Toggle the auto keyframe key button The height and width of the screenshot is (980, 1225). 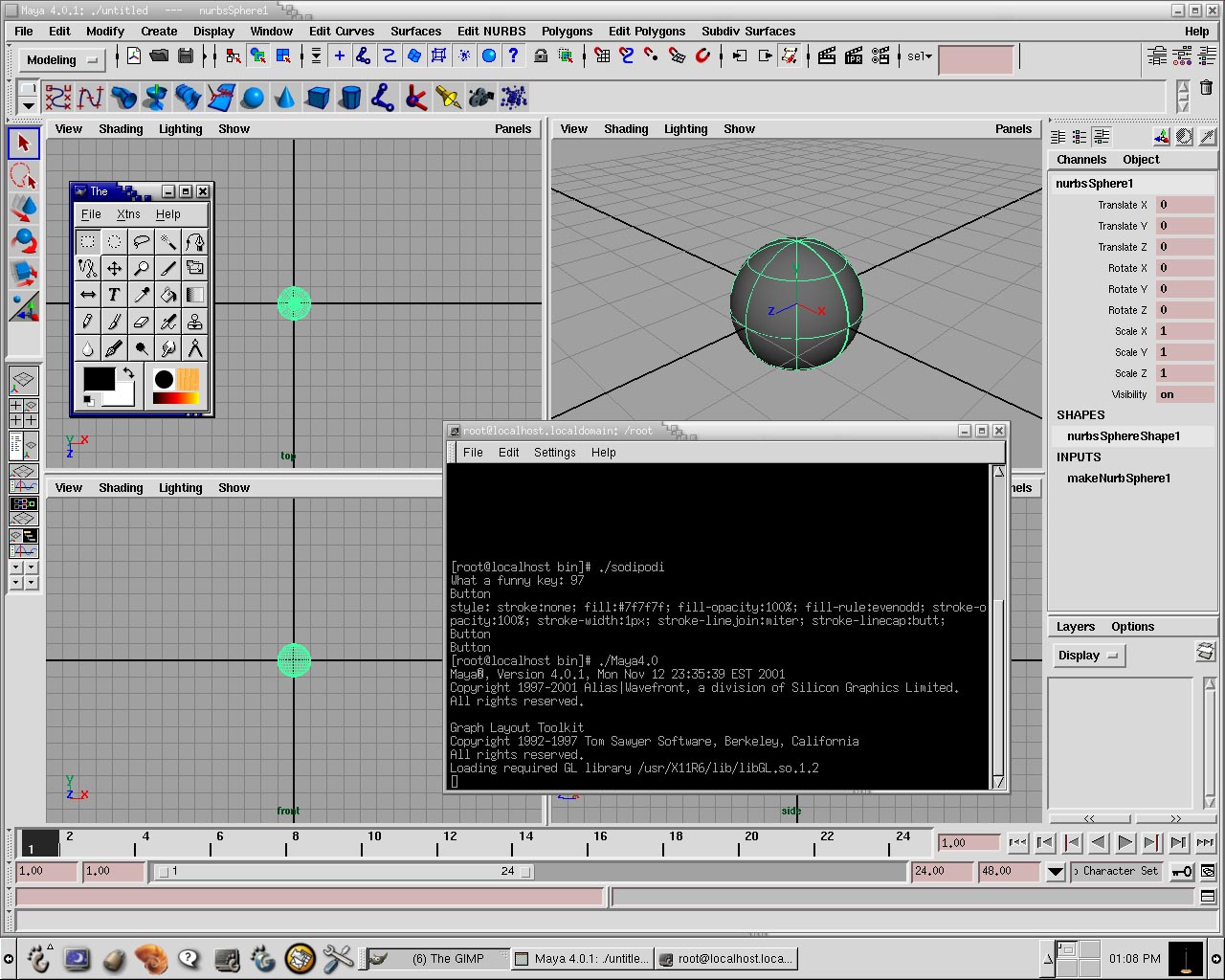(1182, 871)
